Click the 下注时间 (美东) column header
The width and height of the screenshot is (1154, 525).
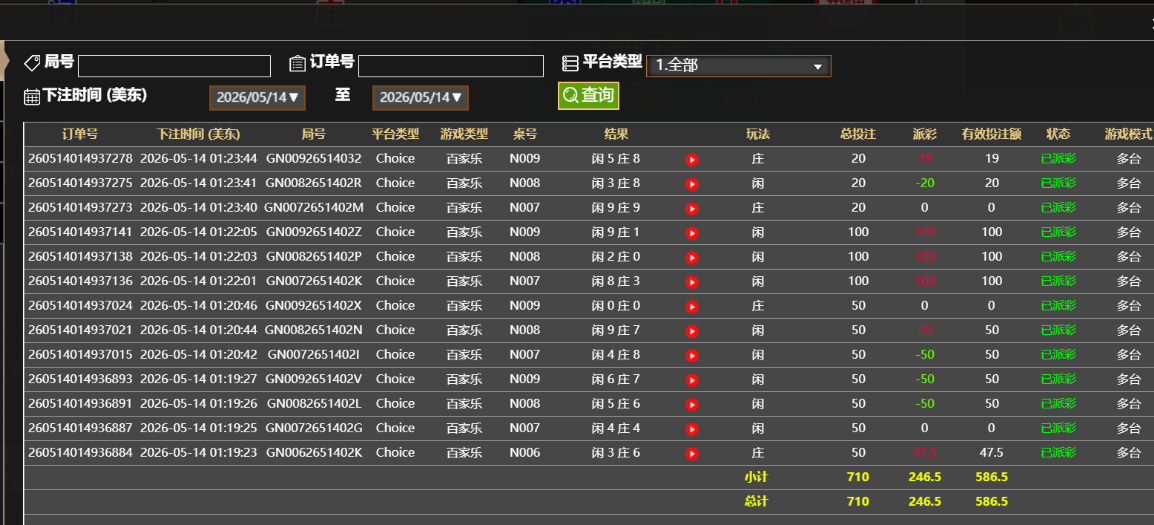(198, 134)
